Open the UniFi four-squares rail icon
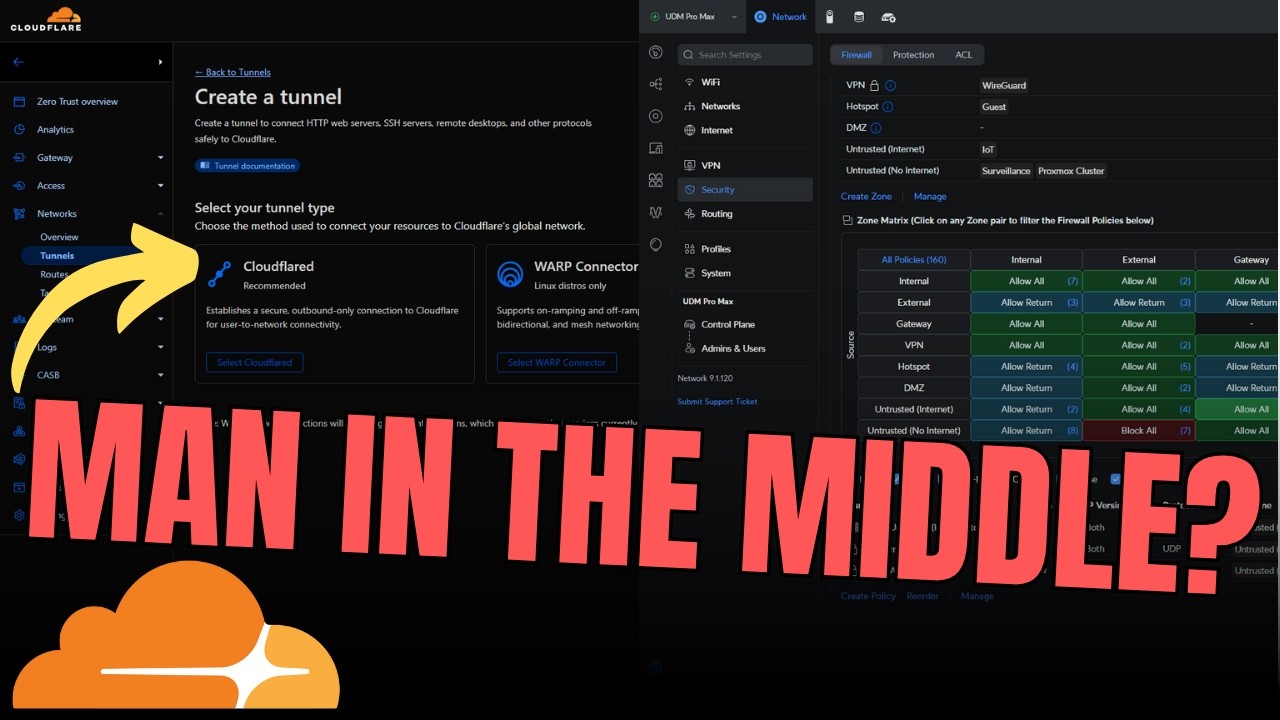This screenshot has height=720, width=1280. 656,180
